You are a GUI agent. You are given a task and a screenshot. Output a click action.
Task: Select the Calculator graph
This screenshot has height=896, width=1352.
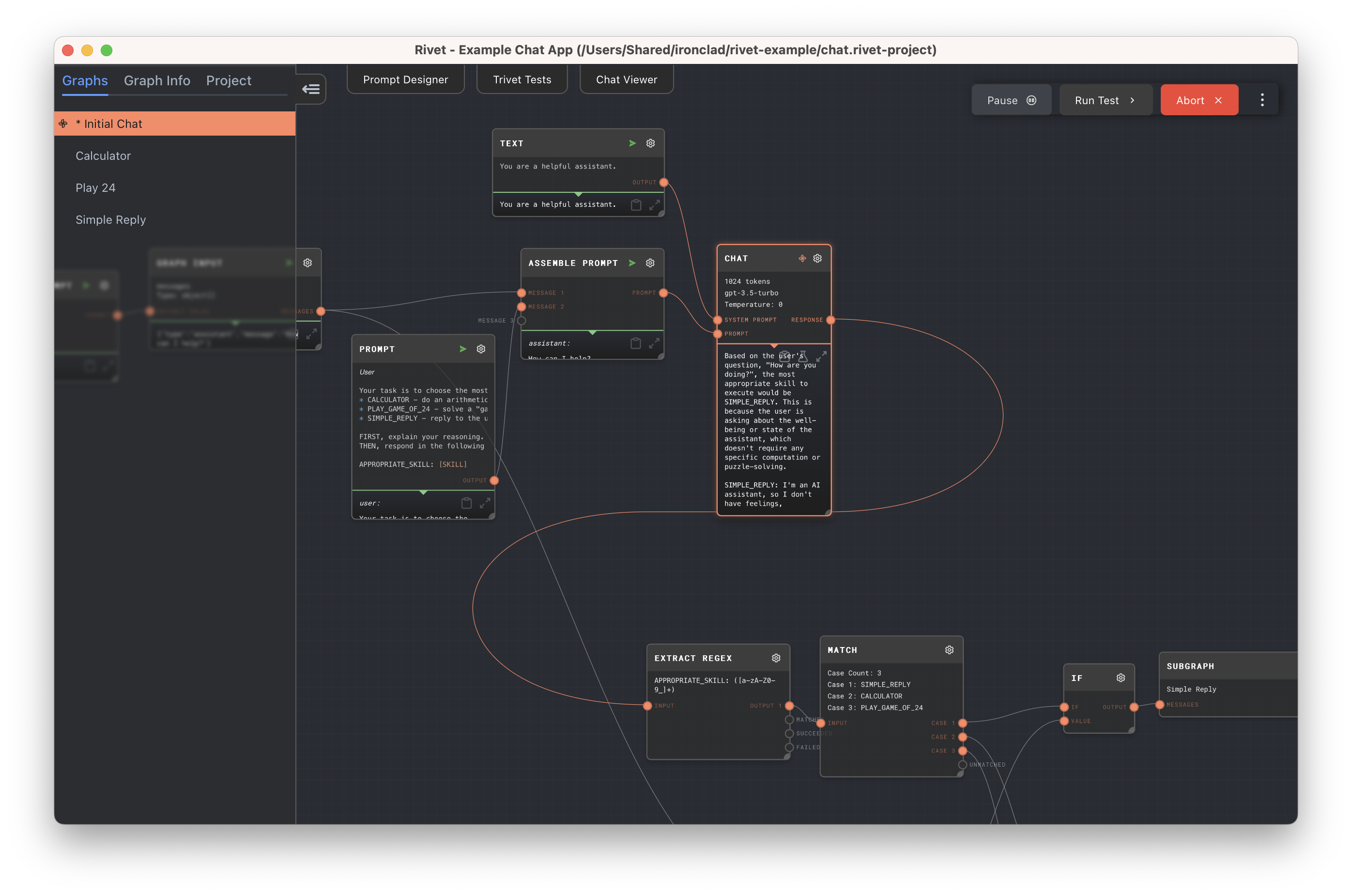click(175, 156)
